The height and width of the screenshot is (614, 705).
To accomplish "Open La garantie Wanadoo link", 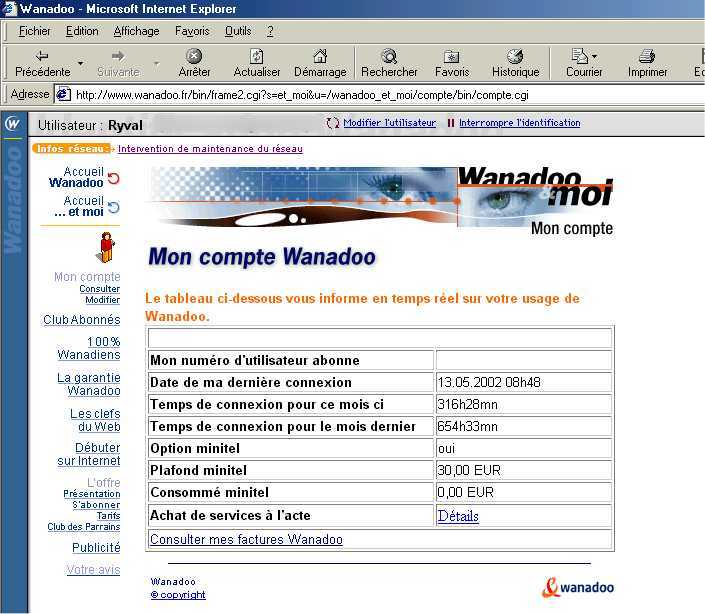I will (x=89, y=384).
